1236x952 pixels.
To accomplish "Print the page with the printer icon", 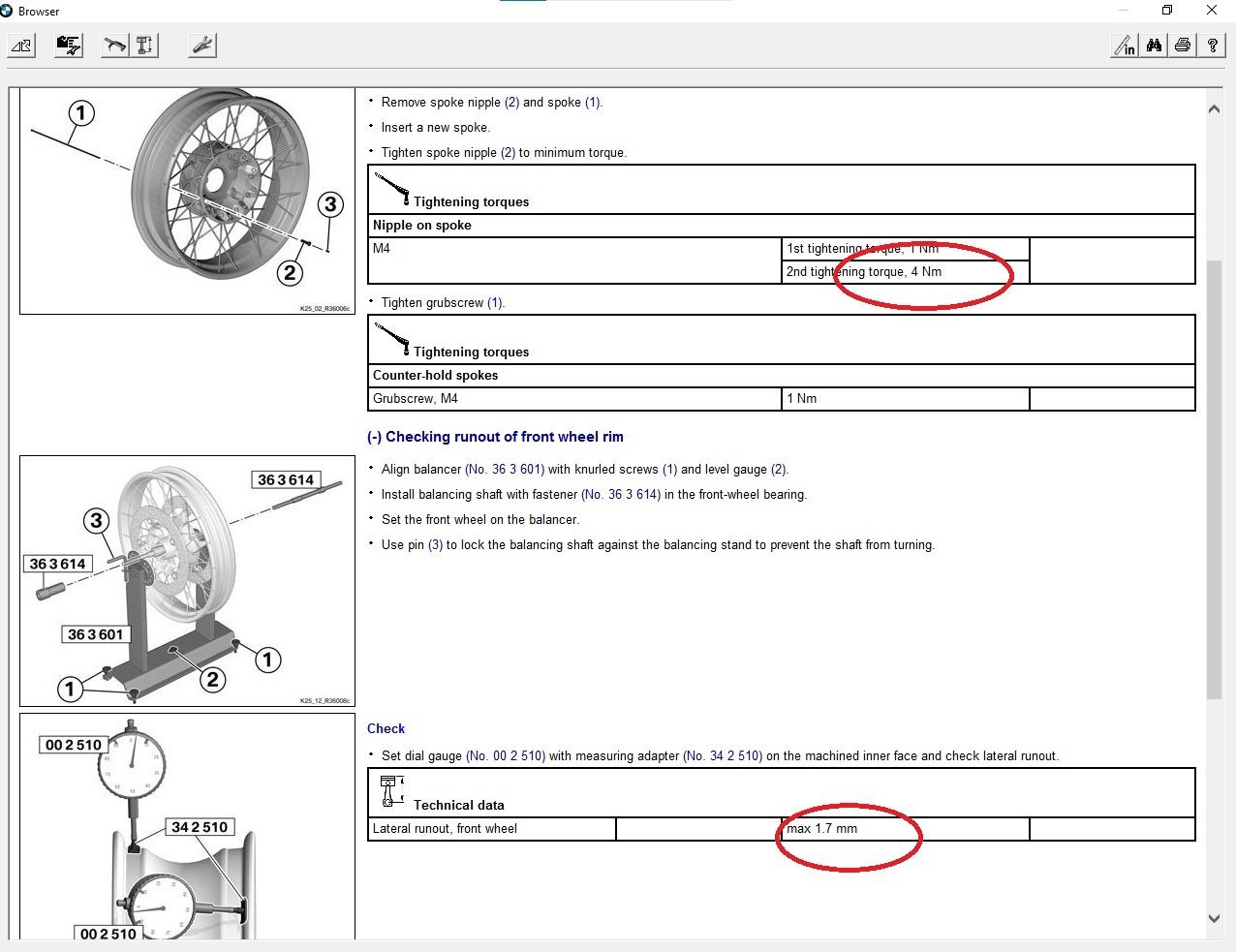I will coord(1183,46).
